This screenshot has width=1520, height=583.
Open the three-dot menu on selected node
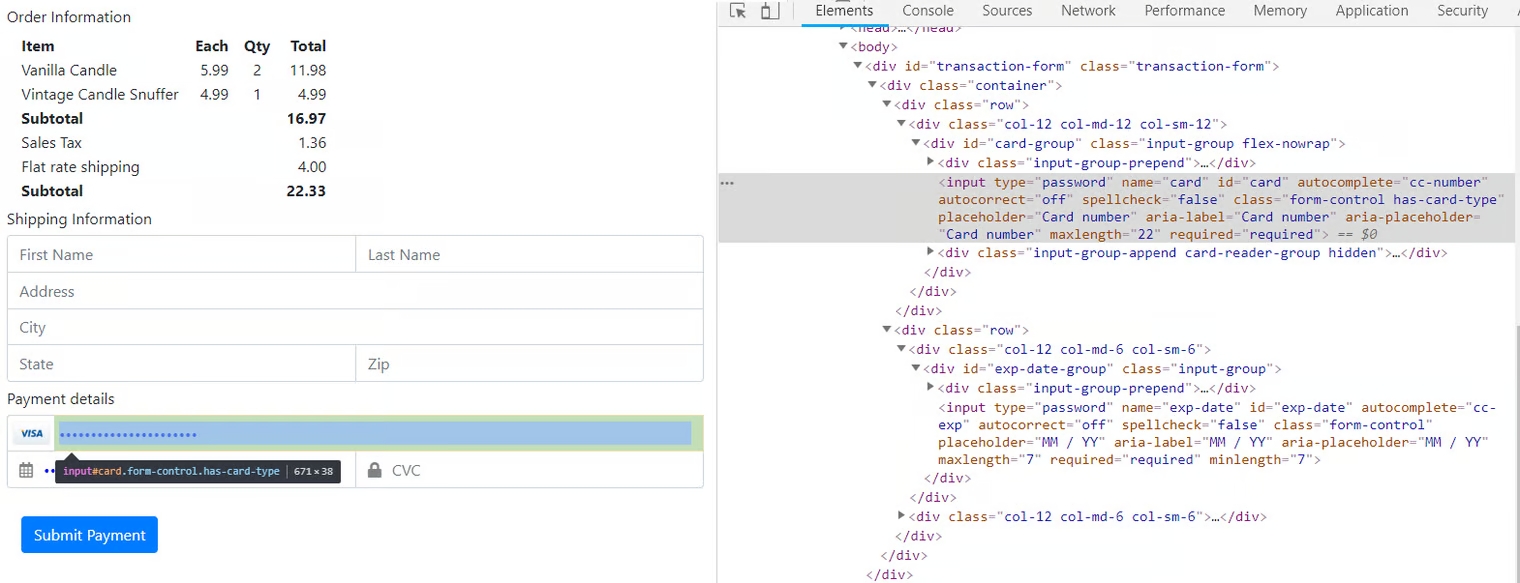point(727,183)
